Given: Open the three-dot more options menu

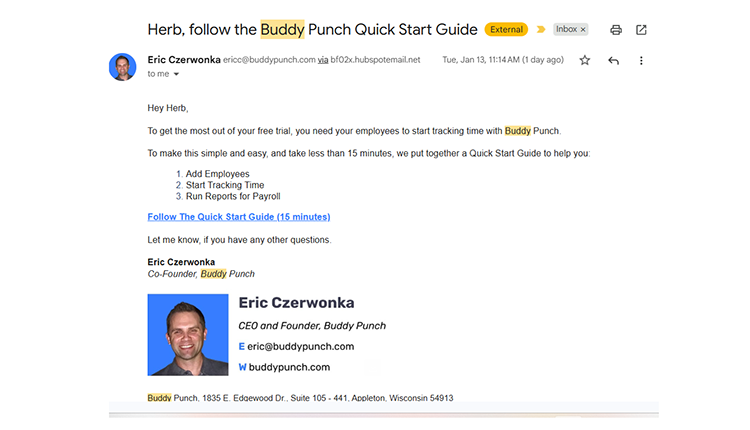Looking at the screenshot, I should (641, 60).
